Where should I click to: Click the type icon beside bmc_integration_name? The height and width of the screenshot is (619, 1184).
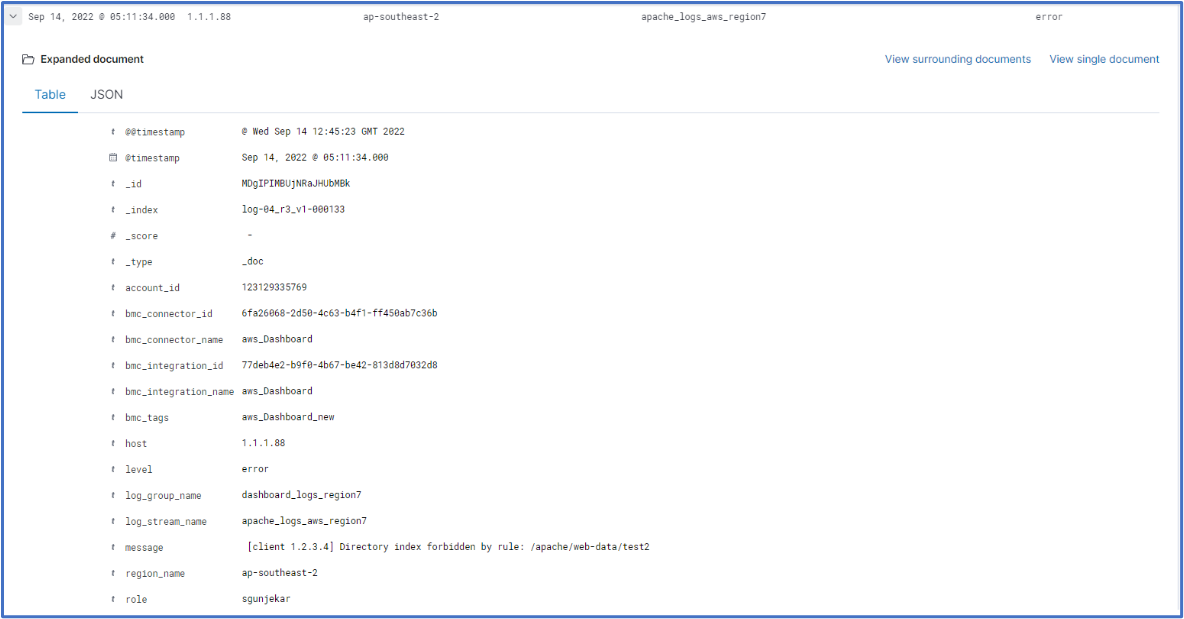coord(113,391)
